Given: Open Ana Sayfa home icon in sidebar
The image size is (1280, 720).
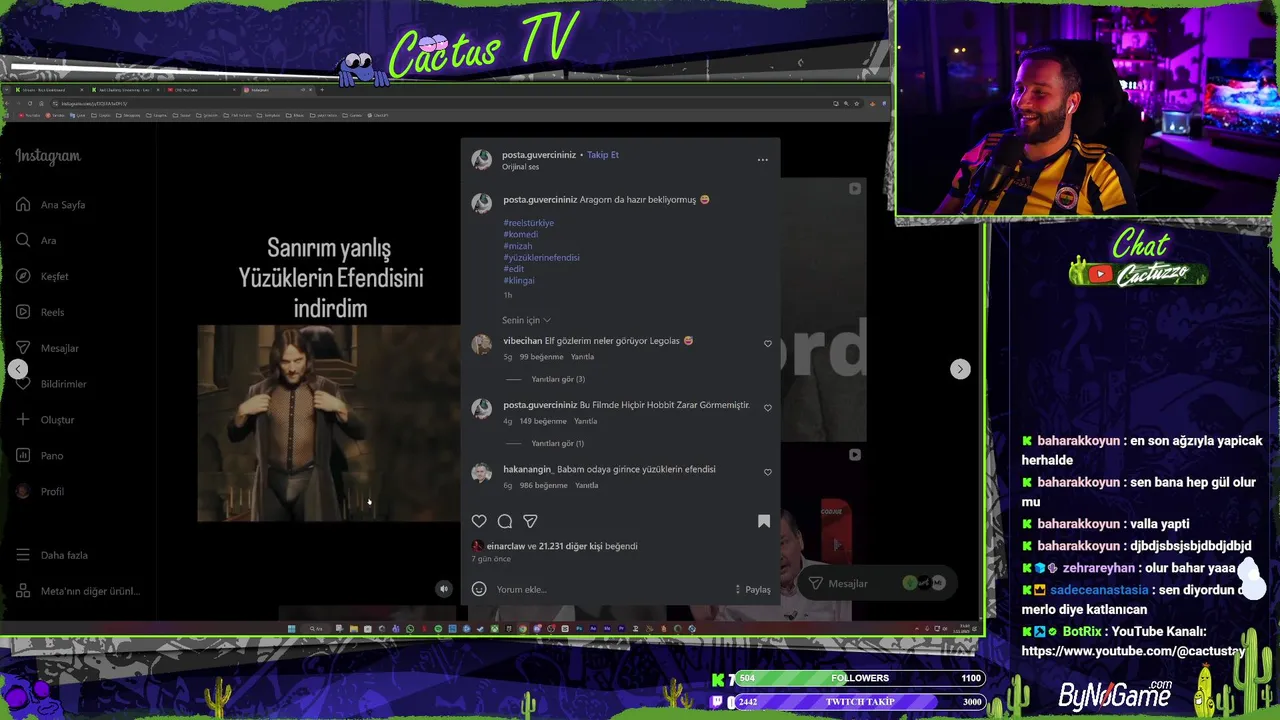Looking at the screenshot, I should [22, 204].
